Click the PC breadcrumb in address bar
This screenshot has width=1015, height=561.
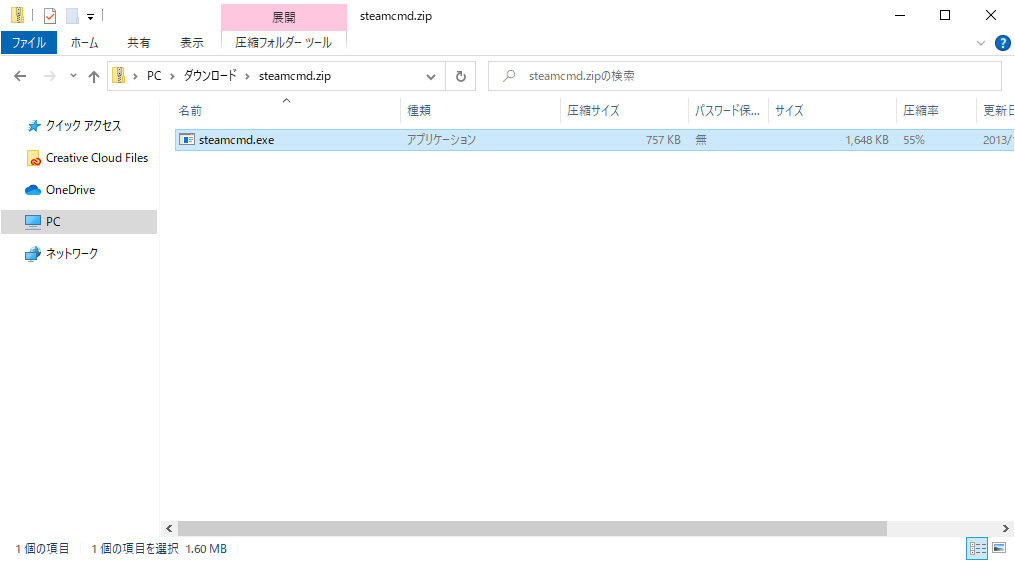(154, 76)
